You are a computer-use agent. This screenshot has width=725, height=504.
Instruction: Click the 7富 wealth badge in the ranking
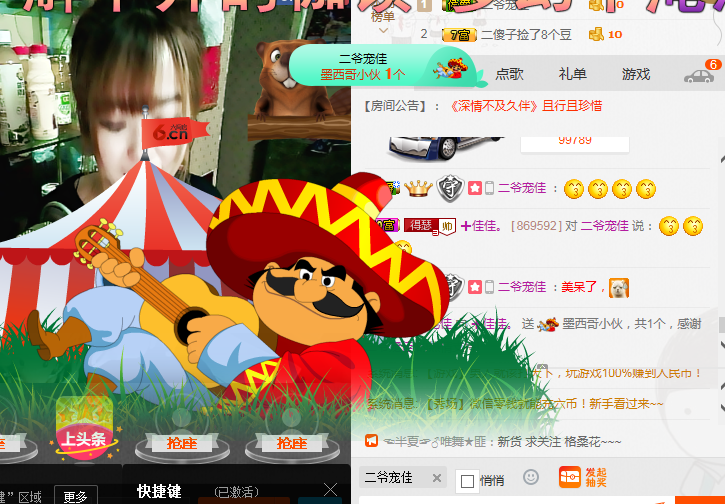459,35
